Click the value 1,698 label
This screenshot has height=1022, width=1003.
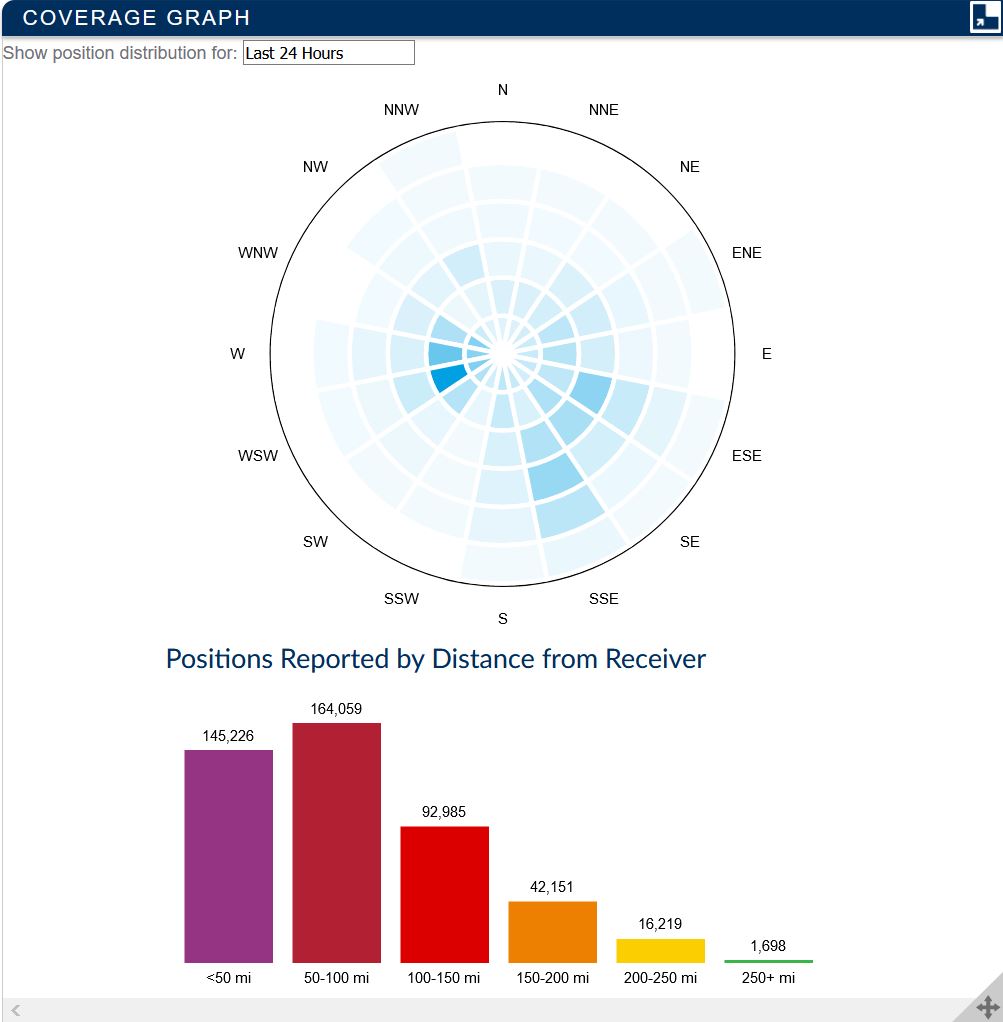click(x=768, y=946)
